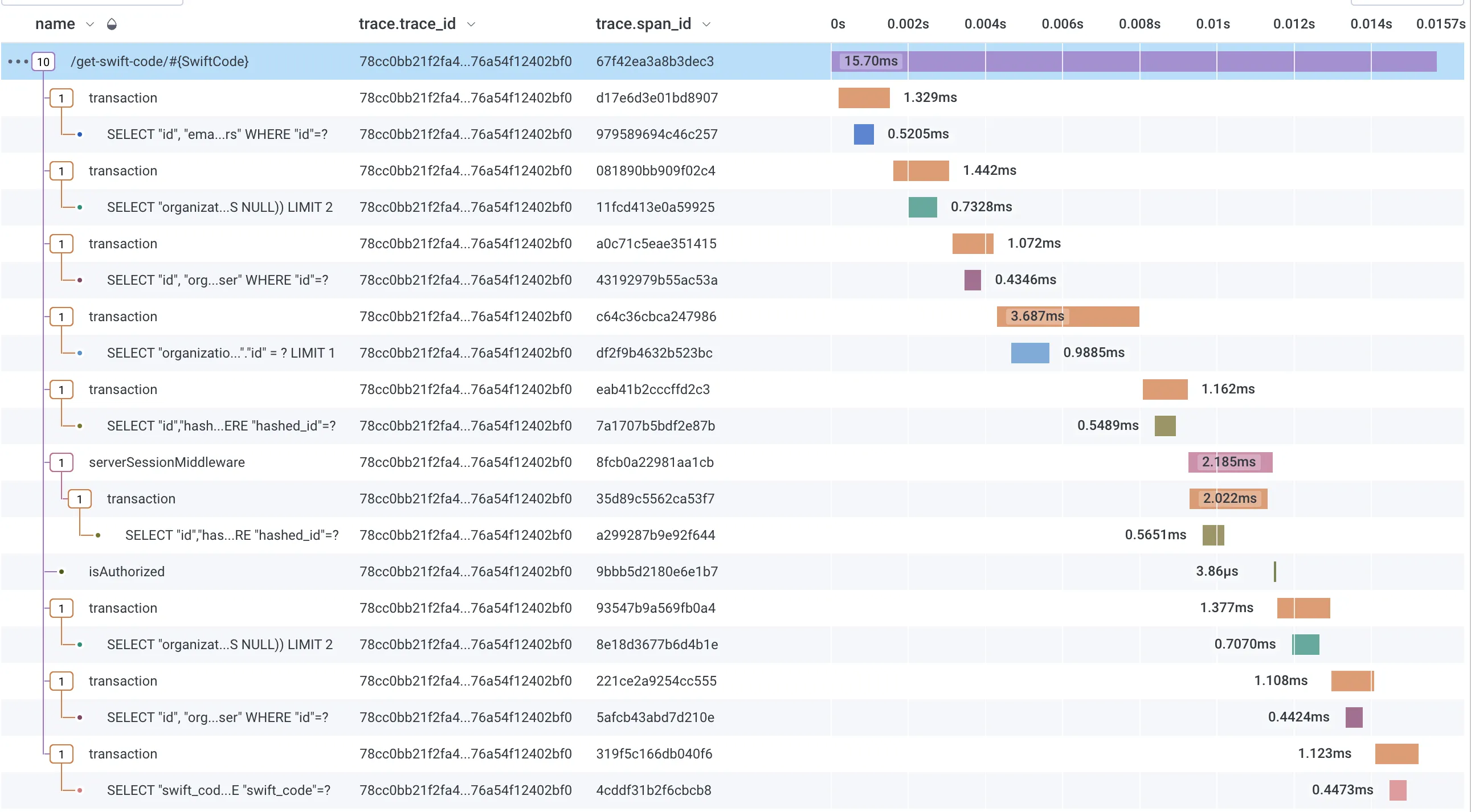
Task: Select SELECT "organizatio..." LIMIT 1 span
Action: (x=220, y=352)
